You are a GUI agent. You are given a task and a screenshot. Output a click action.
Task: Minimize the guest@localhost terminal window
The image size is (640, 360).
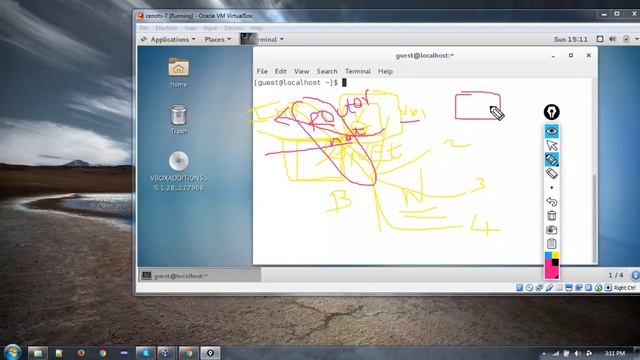553,56
